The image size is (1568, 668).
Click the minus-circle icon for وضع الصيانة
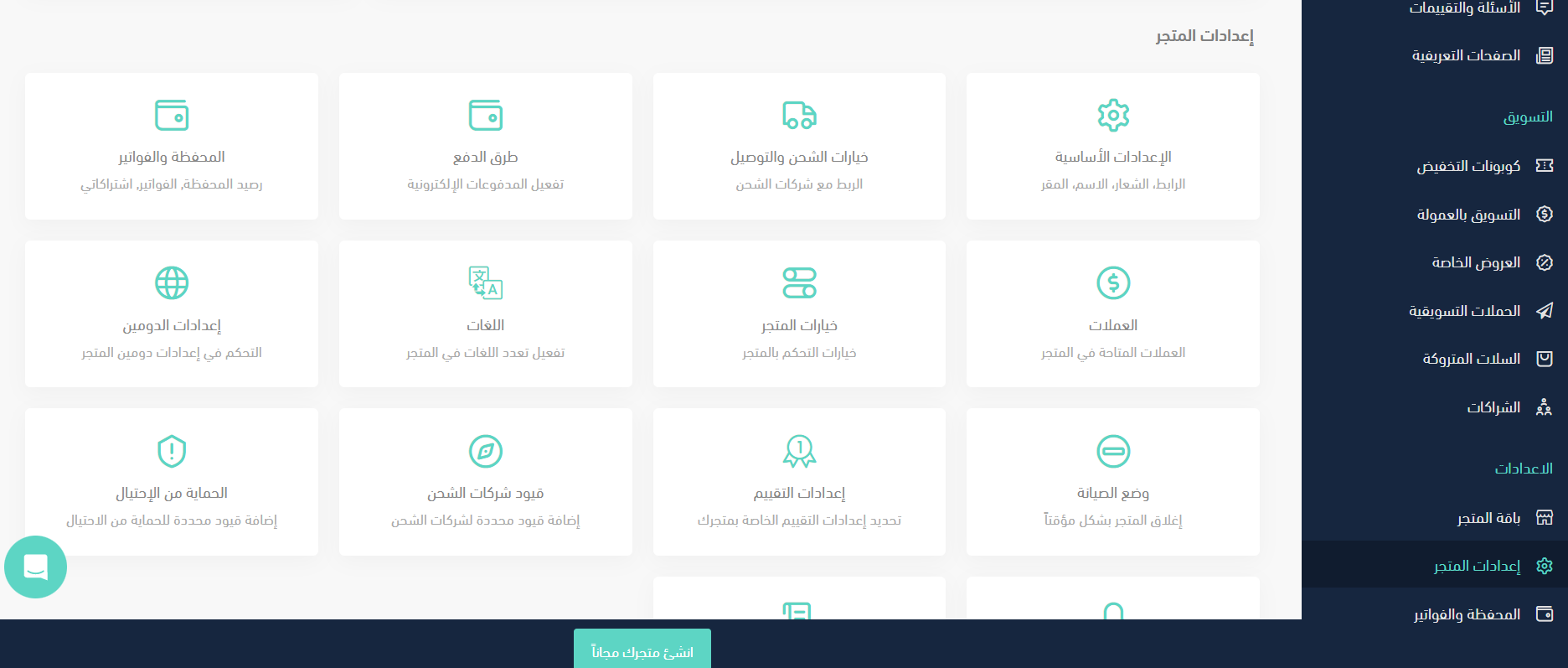1113,451
